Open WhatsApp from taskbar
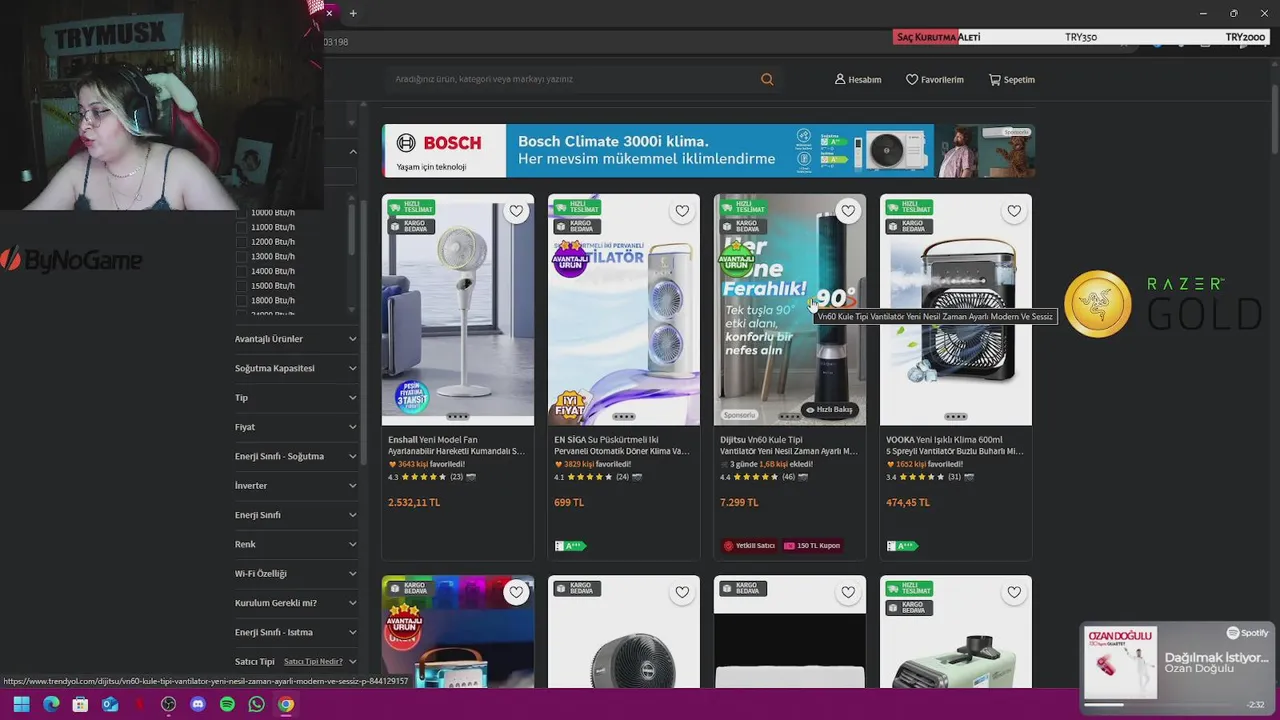 point(257,704)
